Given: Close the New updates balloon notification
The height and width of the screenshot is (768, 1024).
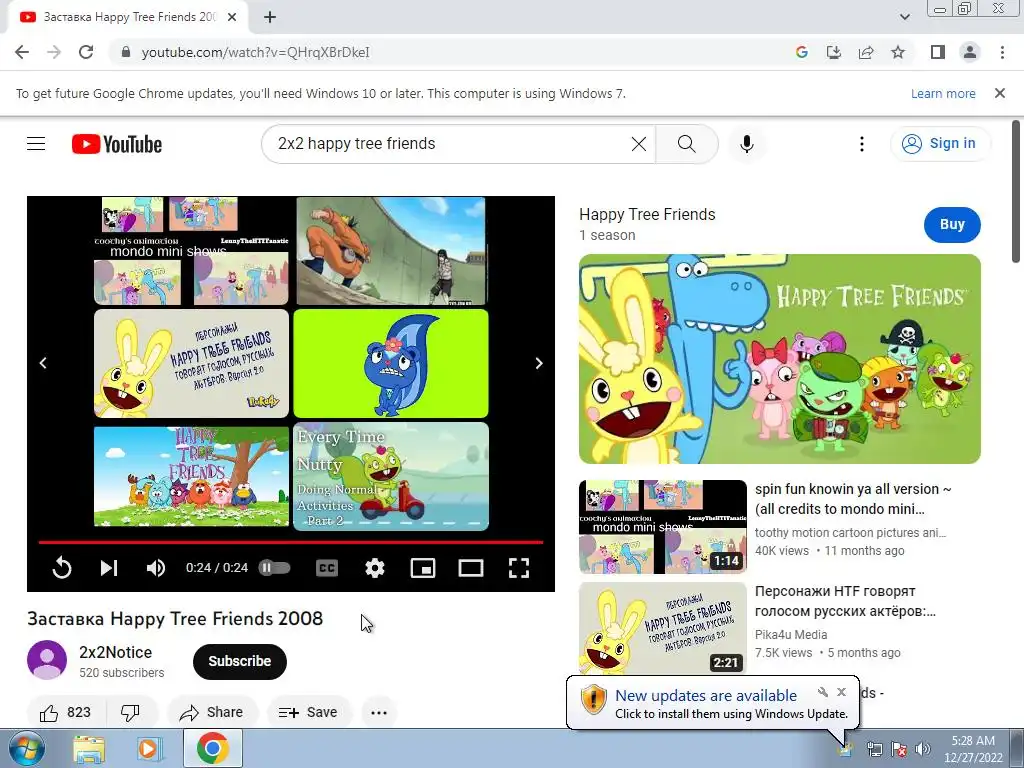Looking at the screenshot, I should point(841,692).
